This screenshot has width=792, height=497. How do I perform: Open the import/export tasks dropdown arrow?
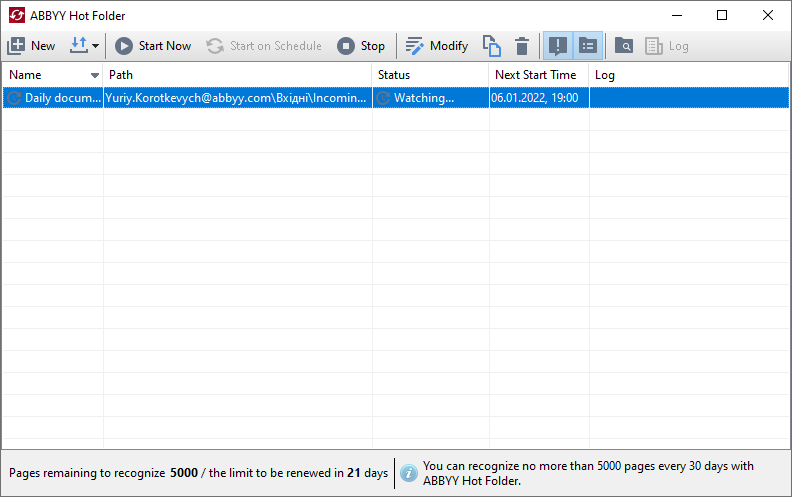coord(95,46)
